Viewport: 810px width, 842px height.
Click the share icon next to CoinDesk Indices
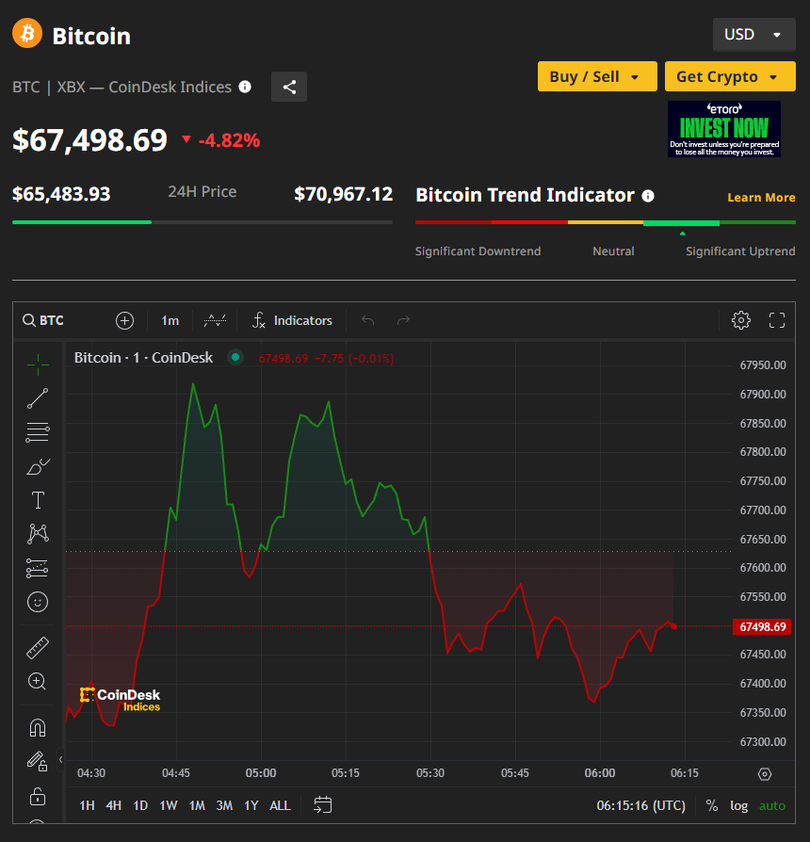289,87
